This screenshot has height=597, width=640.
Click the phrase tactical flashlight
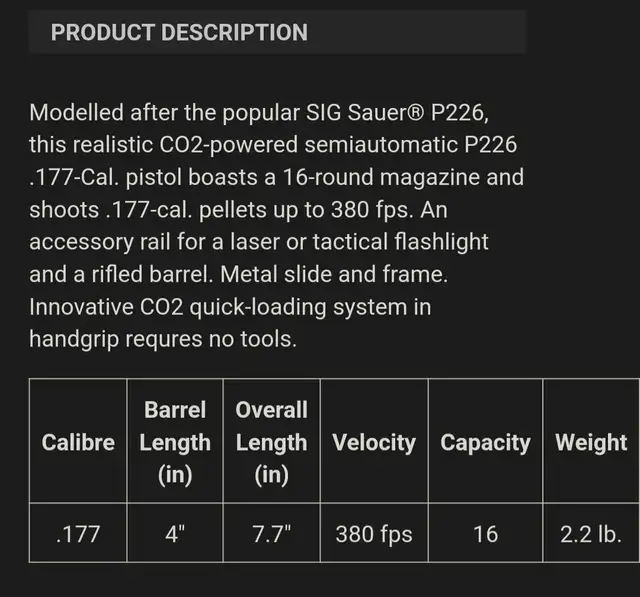[400, 242]
